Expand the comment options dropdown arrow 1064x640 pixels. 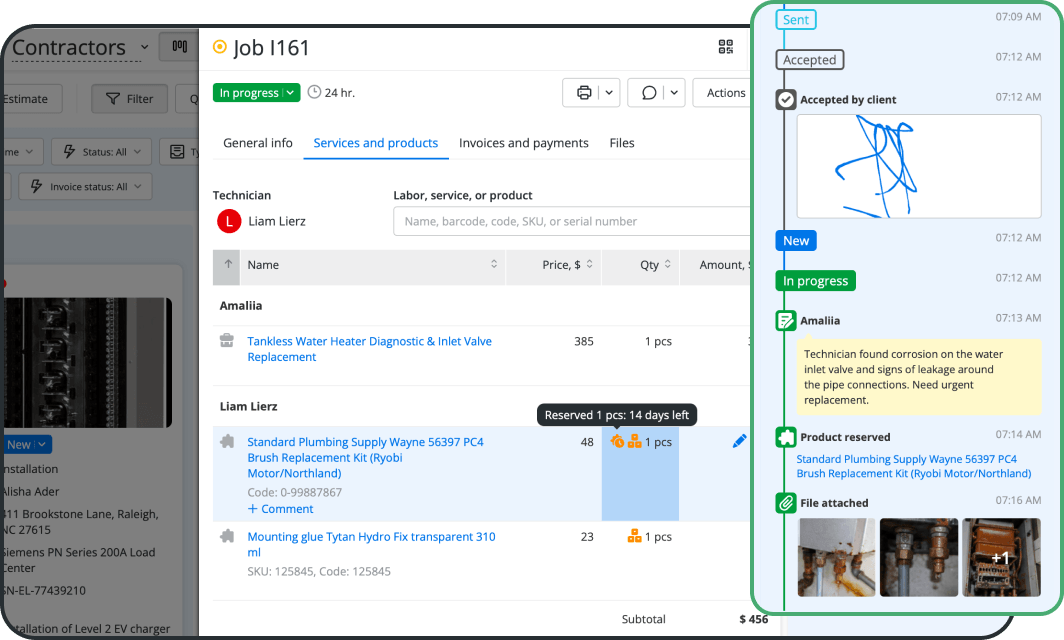point(674,93)
